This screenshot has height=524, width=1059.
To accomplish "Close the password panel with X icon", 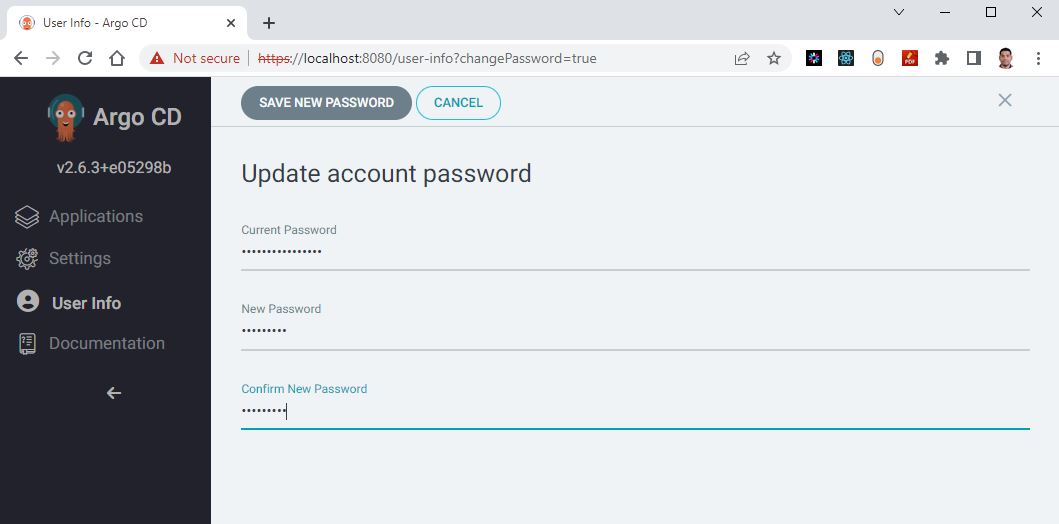I will pos(1005,100).
